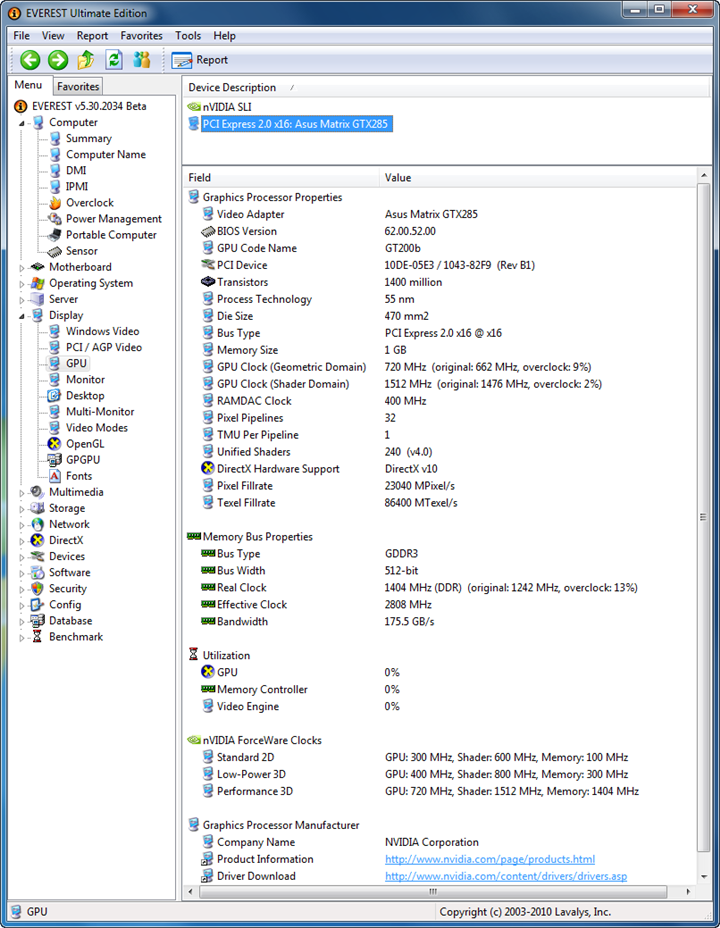Click the users toolbar icon
Screen dimensions: 720x928
click(141, 60)
